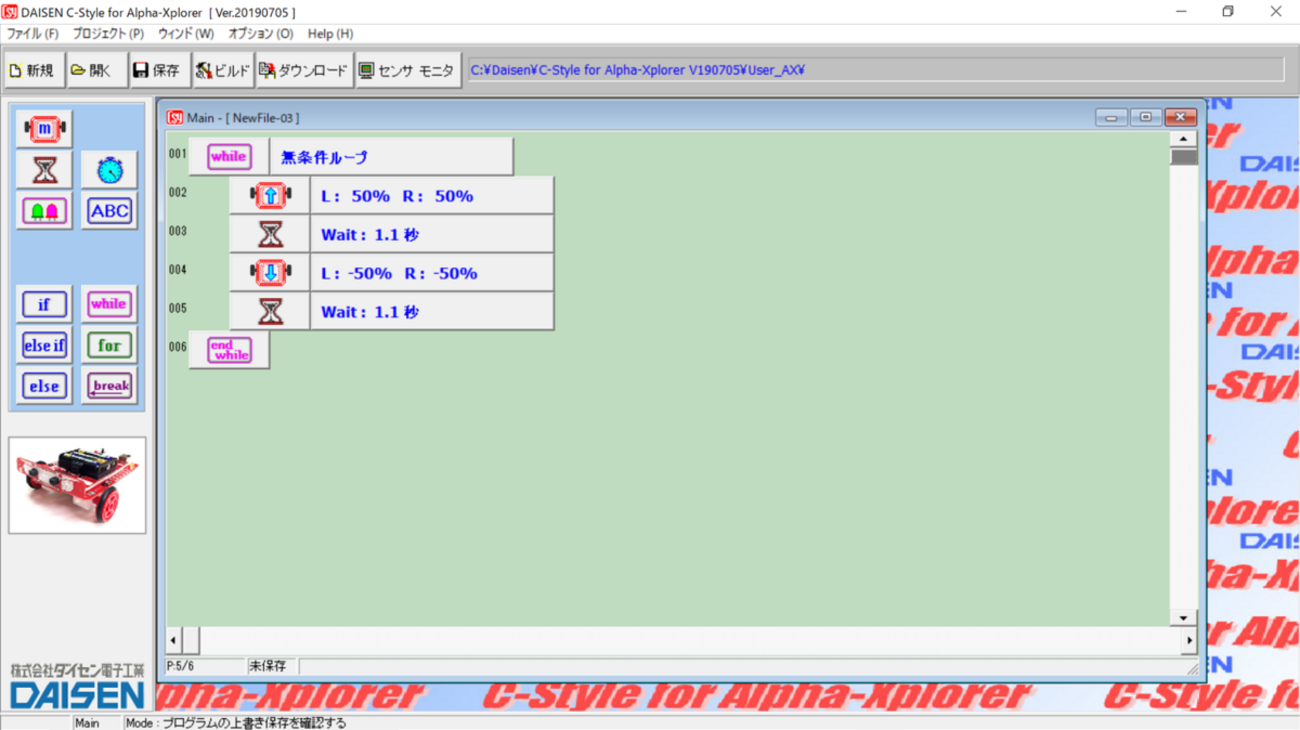Image resolution: width=1300 pixels, height=730 pixels.
Task: Add a for loop block from the palette
Action: (x=109, y=345)
